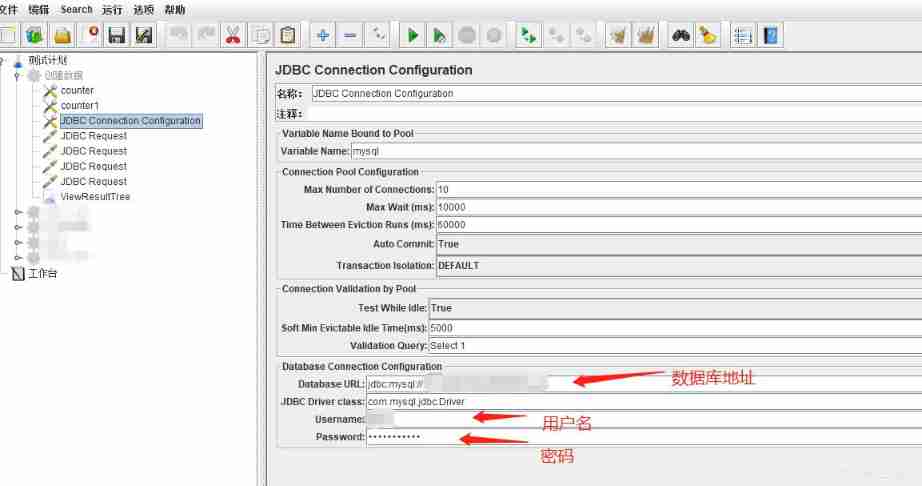Collapse all nodes with minus icon

click(x=350, y=35)
